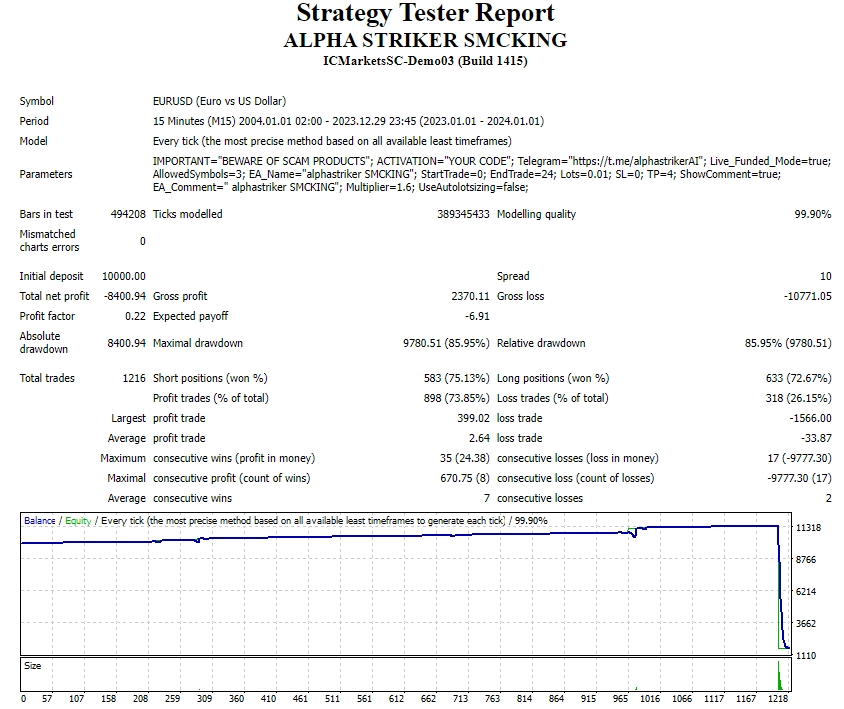Screen dimensions: 844x709
Task: Click the Equity legend label in chart
Action: [x=78, y=521]
